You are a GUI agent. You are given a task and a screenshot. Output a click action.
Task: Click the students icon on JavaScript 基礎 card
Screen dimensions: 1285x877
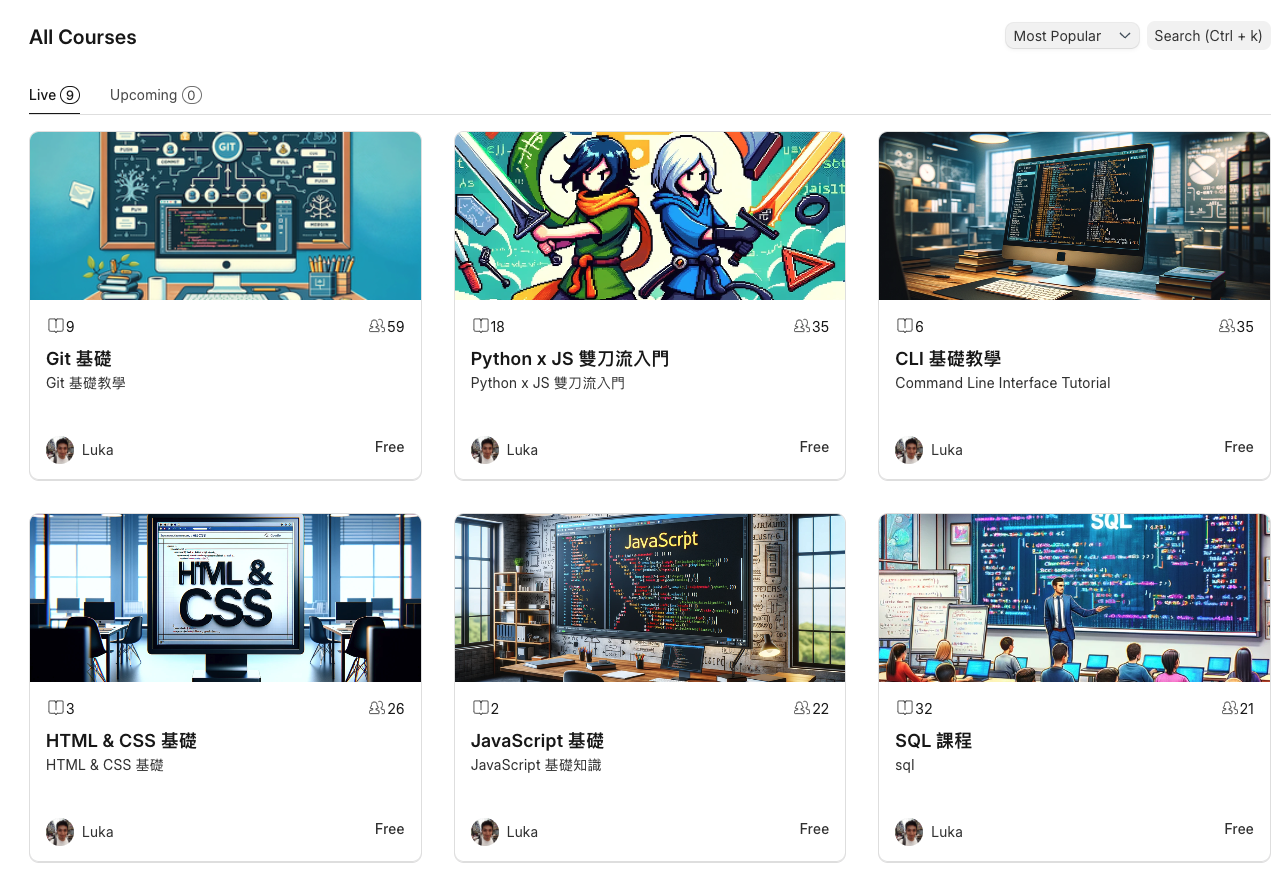[x=800, y=708]
